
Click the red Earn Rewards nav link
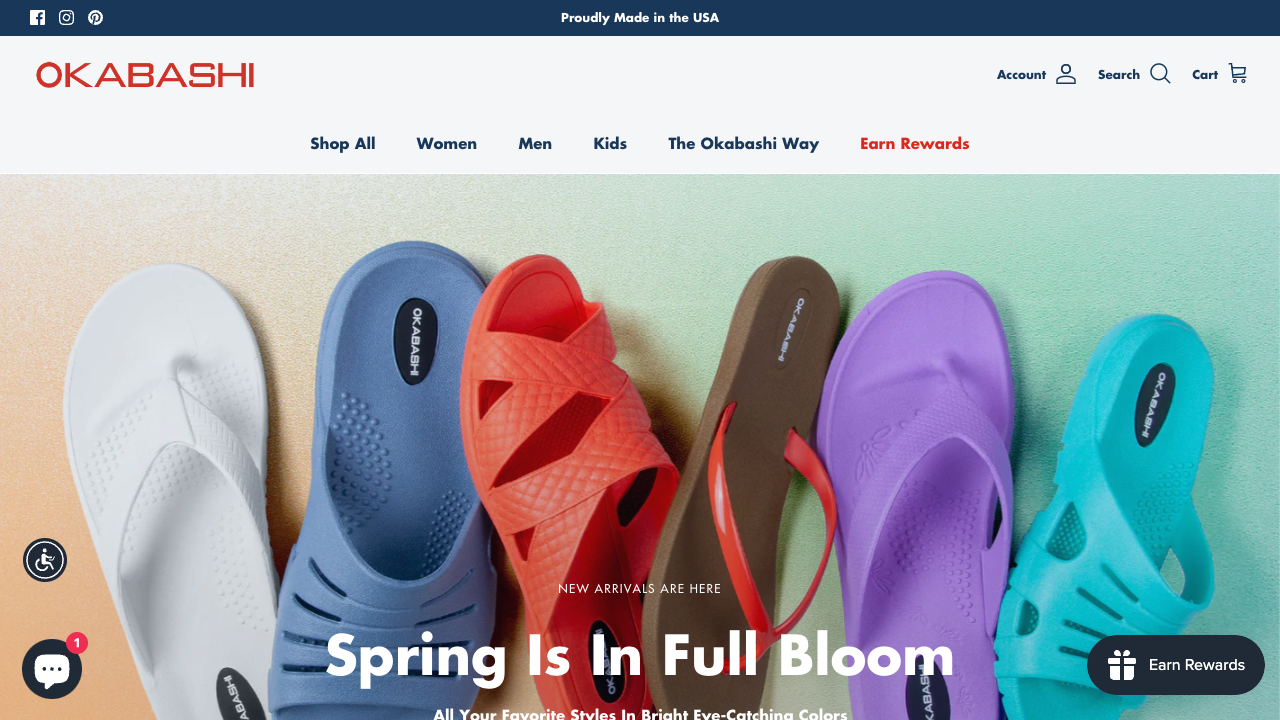915,143
